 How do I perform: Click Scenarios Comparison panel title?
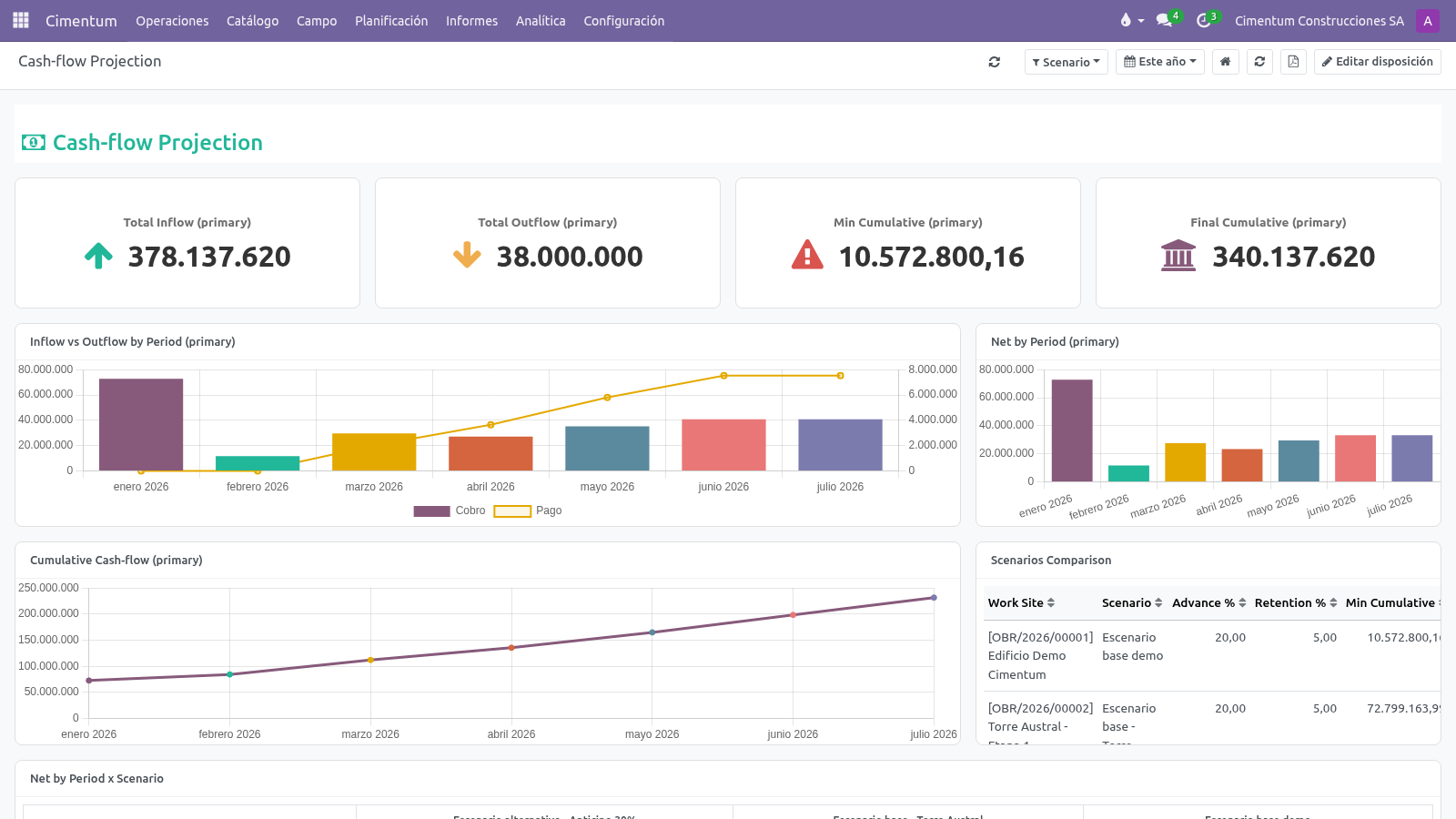pyautogui.click(x=1051, y=561)
